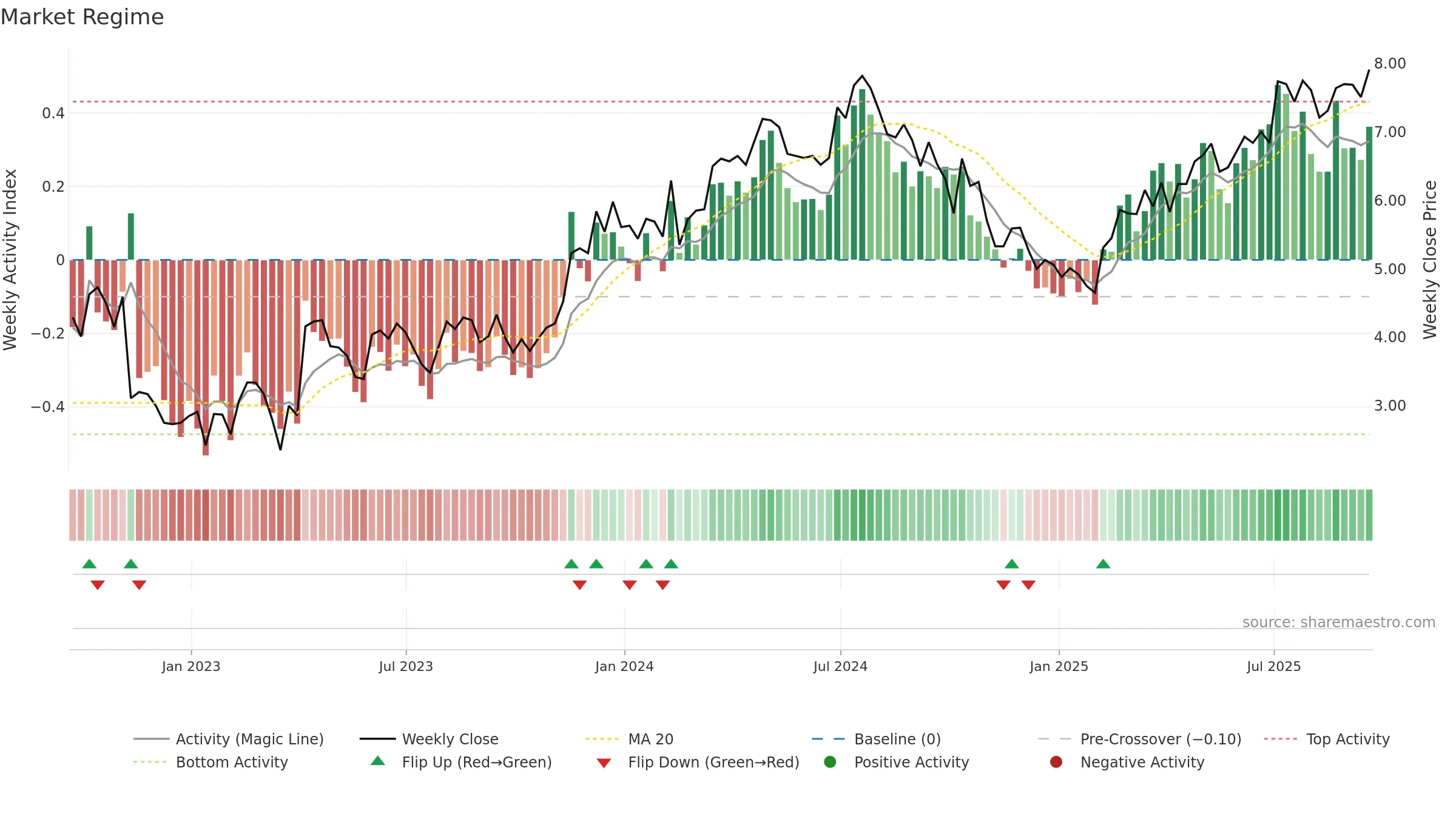Click the red Flip Down legend triangle icon

coord(604,763)
